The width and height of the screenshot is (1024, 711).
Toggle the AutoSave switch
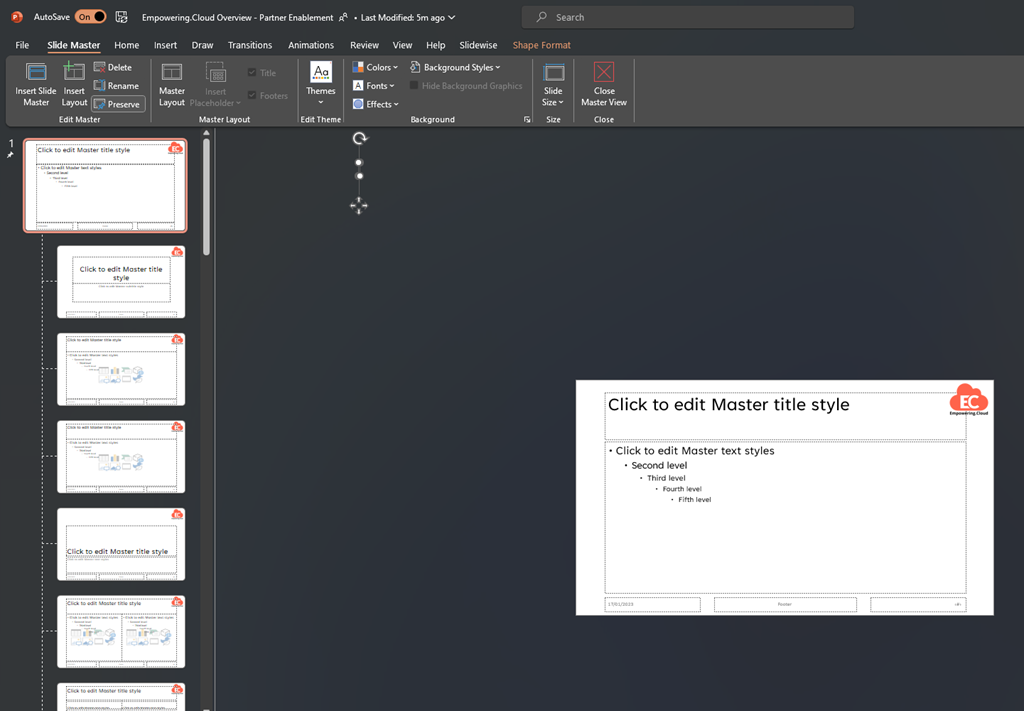90,17
